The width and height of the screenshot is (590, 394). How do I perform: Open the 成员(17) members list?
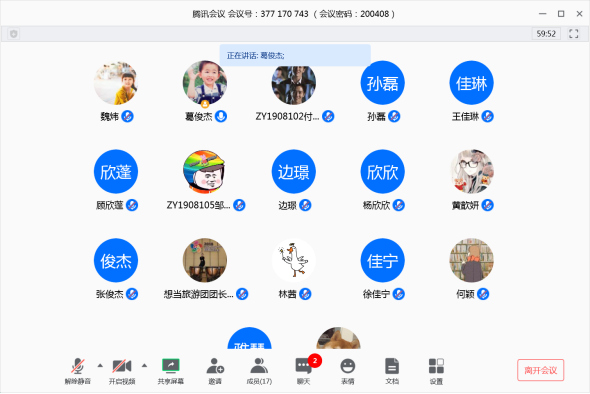[x=259, y=370]
